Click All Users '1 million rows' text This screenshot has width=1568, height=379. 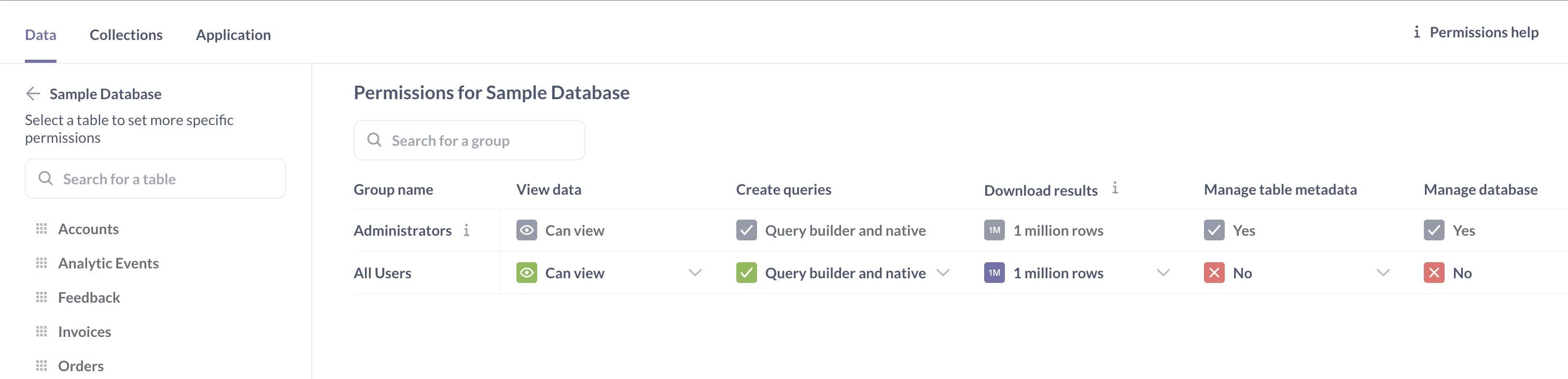pos(1058,273)
